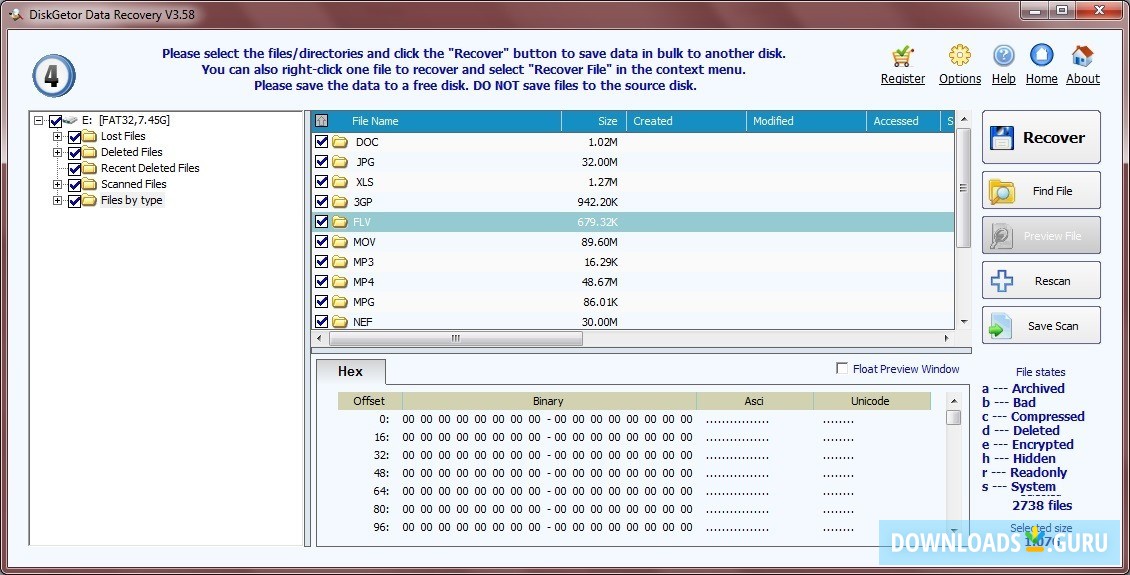This screenshot has width=1130, height=575.
Task: Click the 3GP folder icon
Action: pos(339,202)
